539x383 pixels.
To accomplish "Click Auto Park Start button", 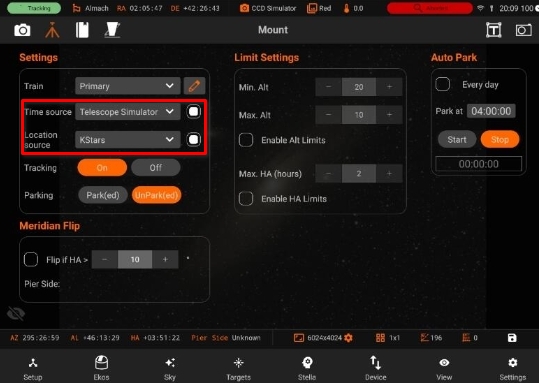I will tap(457, 139).
